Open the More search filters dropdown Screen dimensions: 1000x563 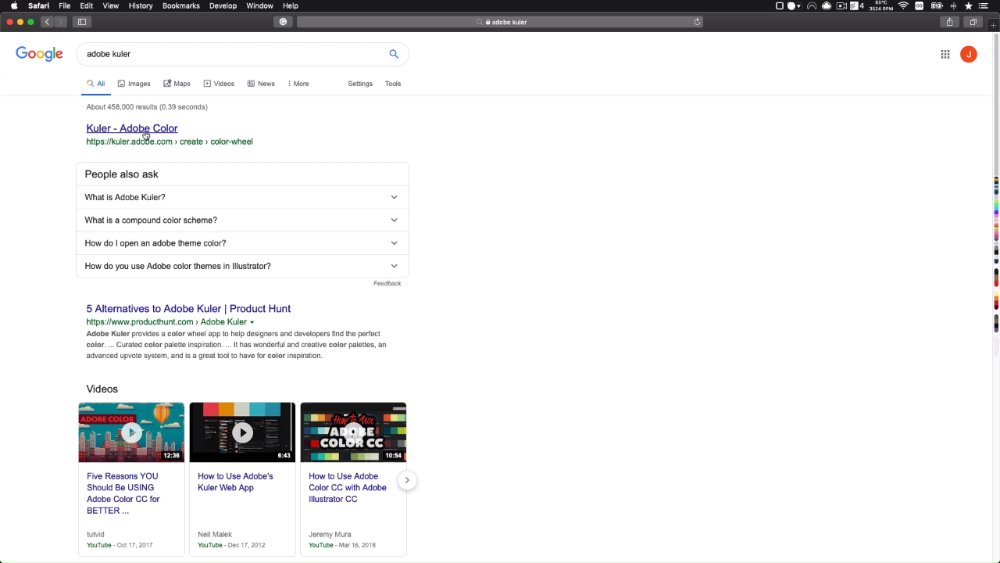point(298,84)
